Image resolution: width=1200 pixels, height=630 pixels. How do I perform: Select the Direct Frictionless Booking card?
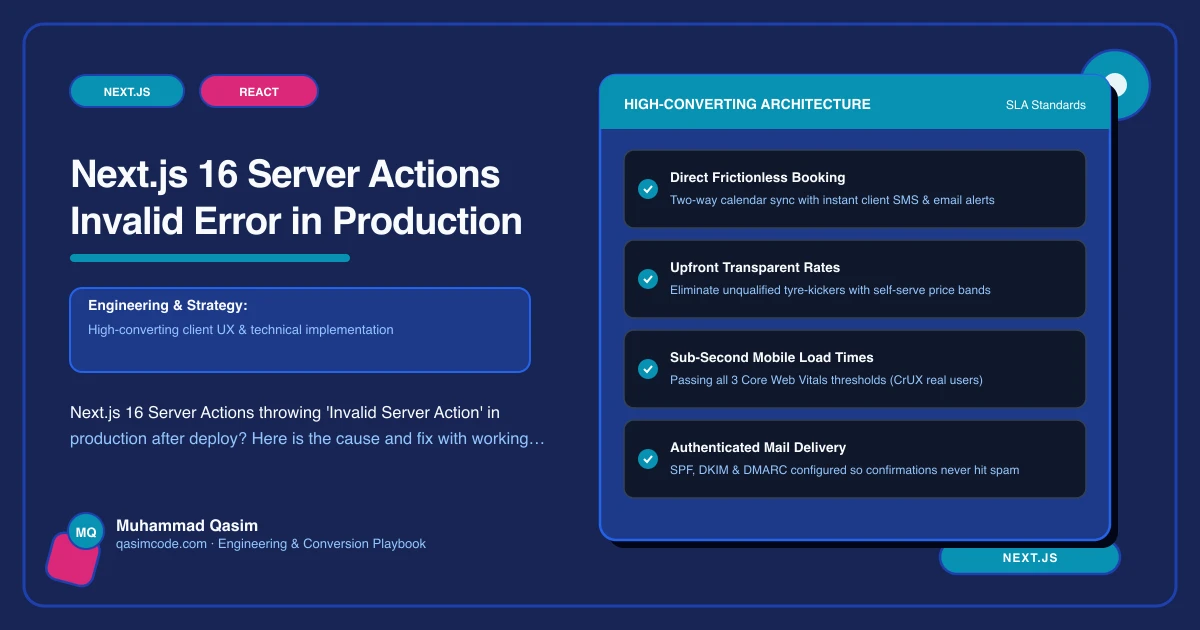coord(855,189)
